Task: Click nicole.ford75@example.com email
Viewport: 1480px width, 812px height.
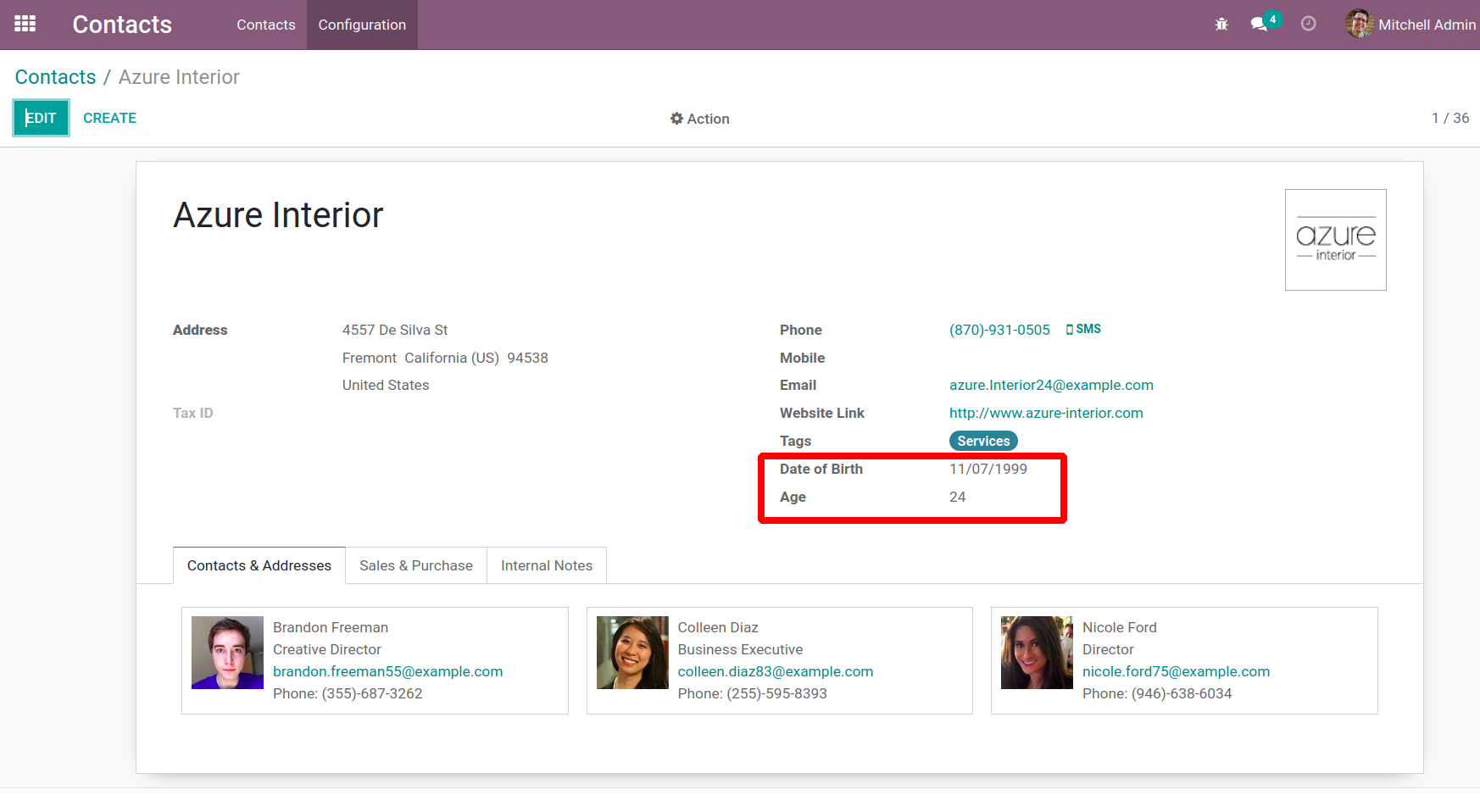Action: [x=1176, y=671]
